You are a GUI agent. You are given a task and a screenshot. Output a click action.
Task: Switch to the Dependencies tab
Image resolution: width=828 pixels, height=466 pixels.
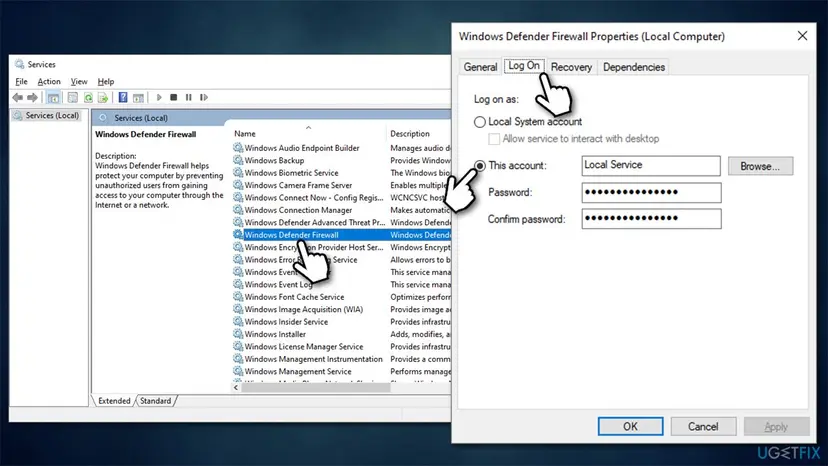point(634,67)
